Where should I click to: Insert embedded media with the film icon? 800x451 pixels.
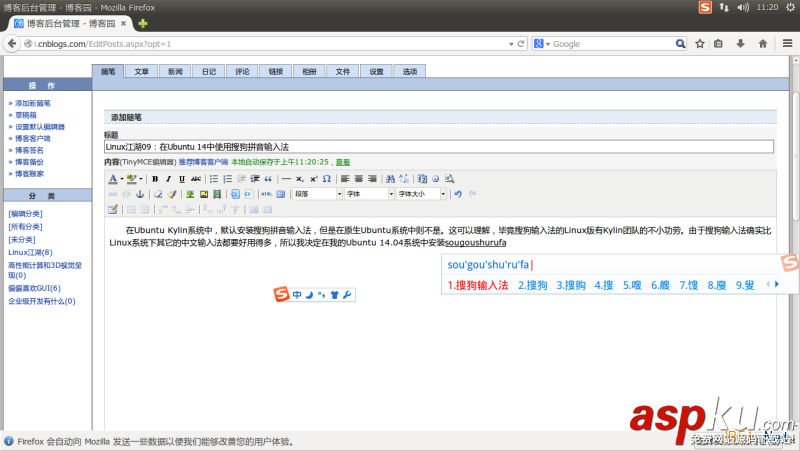pos(217,194)
